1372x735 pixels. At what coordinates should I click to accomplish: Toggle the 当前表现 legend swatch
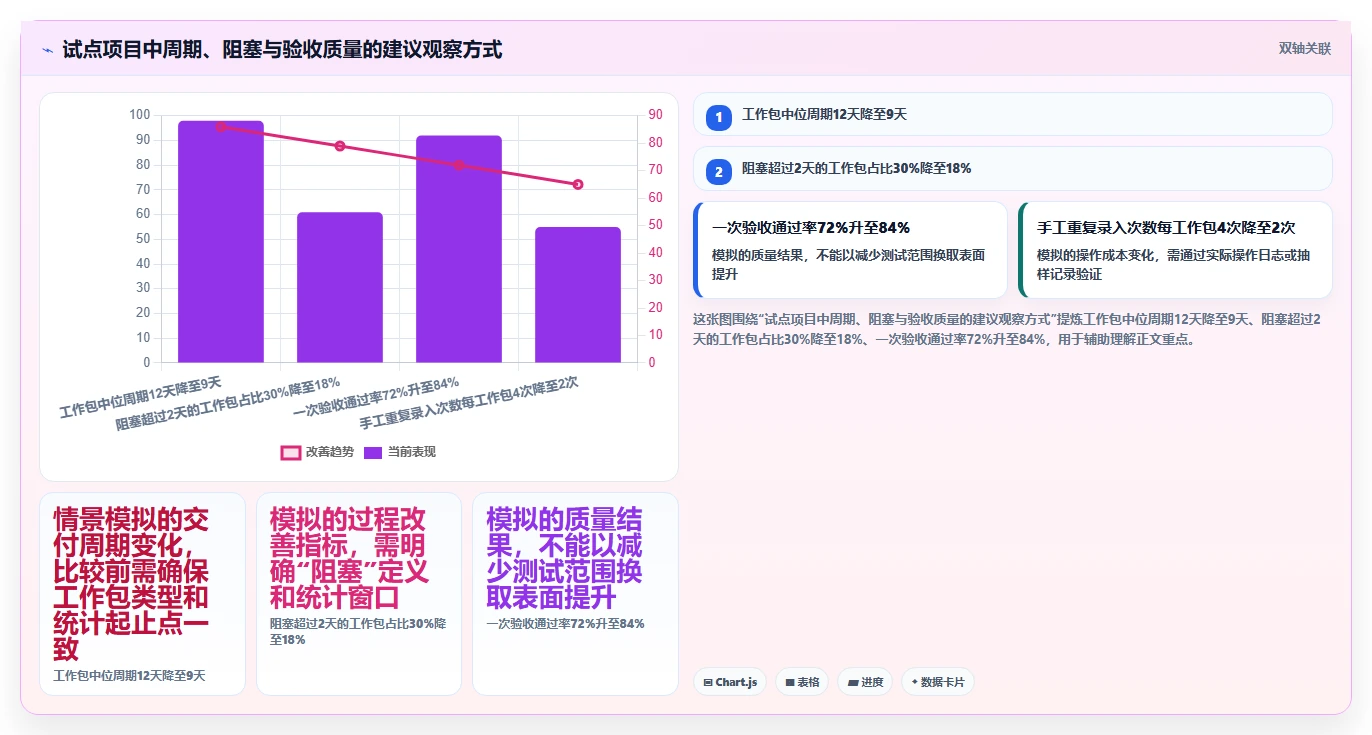click(373, 453)
